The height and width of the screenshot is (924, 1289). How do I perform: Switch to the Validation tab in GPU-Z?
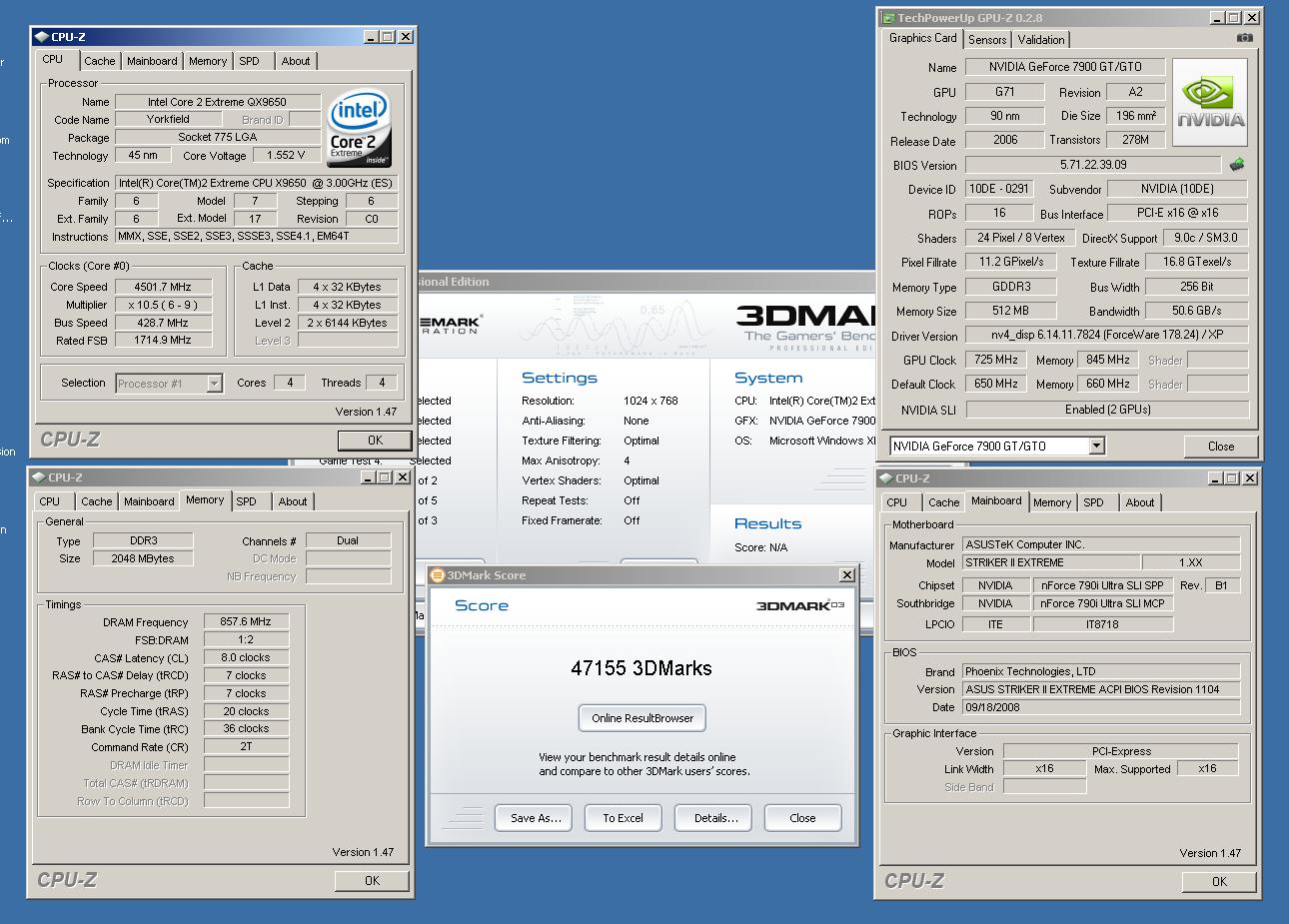[1041, 40]
